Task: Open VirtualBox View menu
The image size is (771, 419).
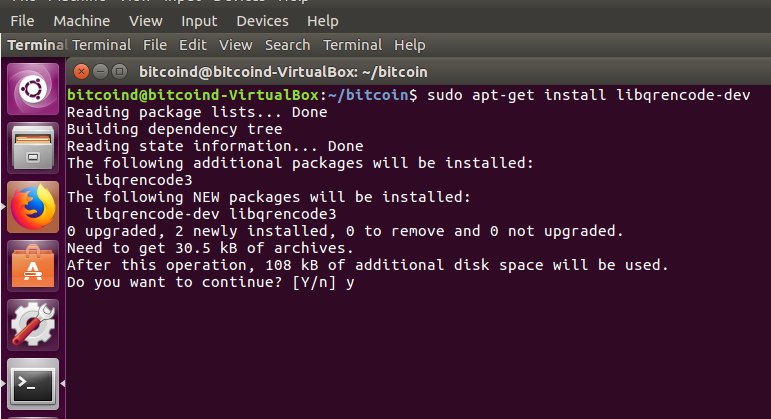Action: click(x=146, y=21)
